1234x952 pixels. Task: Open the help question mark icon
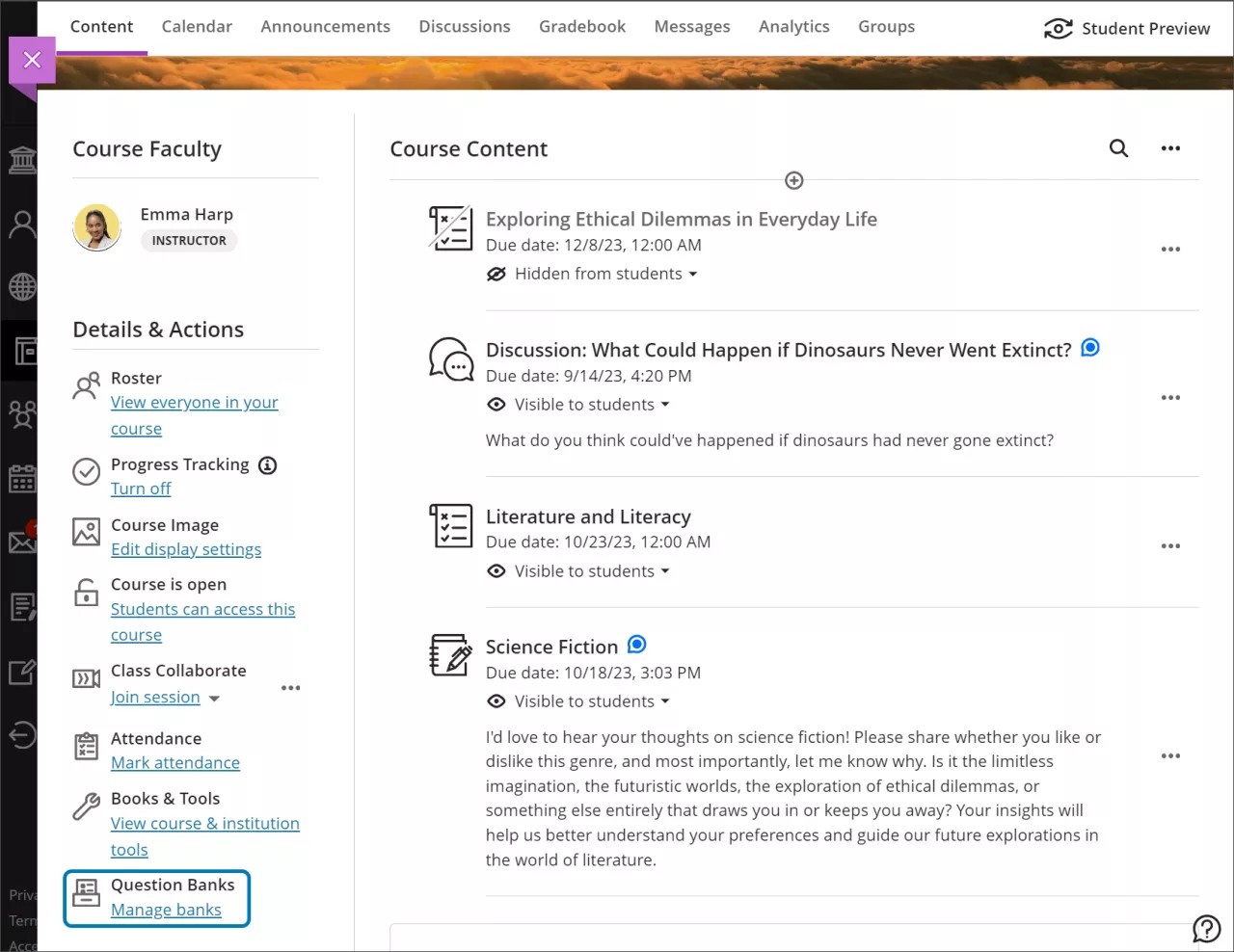[1206, 928]
